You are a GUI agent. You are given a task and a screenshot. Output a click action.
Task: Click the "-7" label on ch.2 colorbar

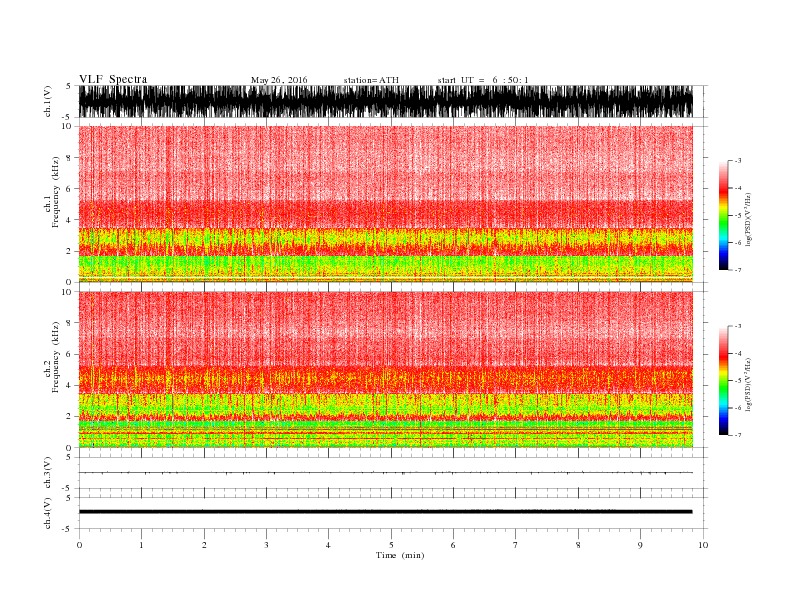[x=738, y=435]
